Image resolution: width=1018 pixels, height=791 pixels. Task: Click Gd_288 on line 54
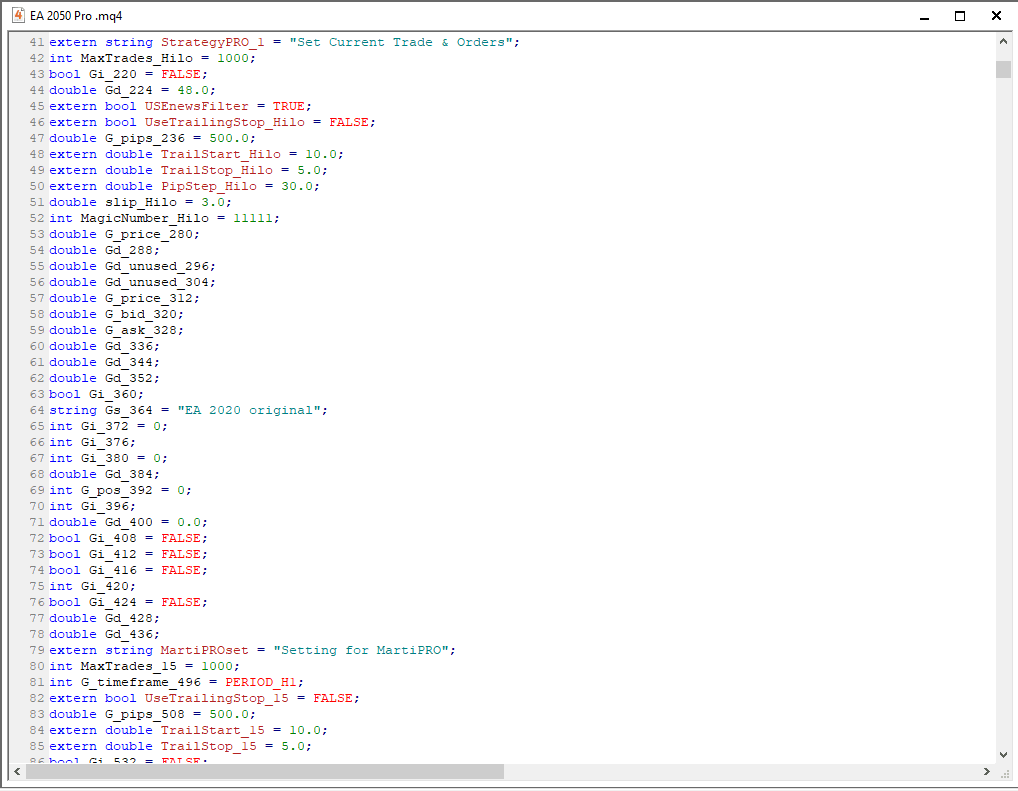(x=129, y=251)
